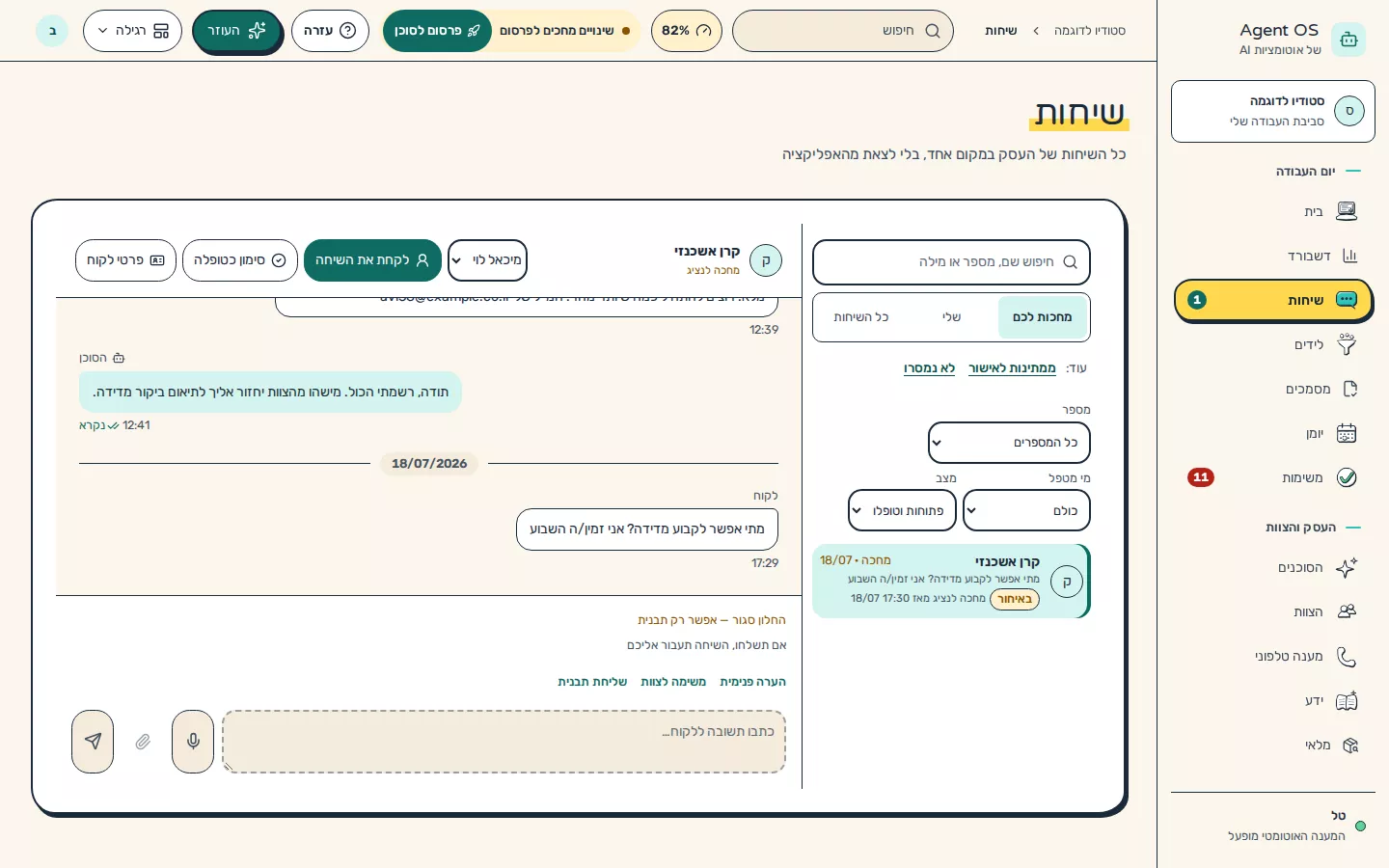Viewport: 1389px width, 868px height.
Task: Open ידע knowledge in the sidebar
Action: point(1273,700)
